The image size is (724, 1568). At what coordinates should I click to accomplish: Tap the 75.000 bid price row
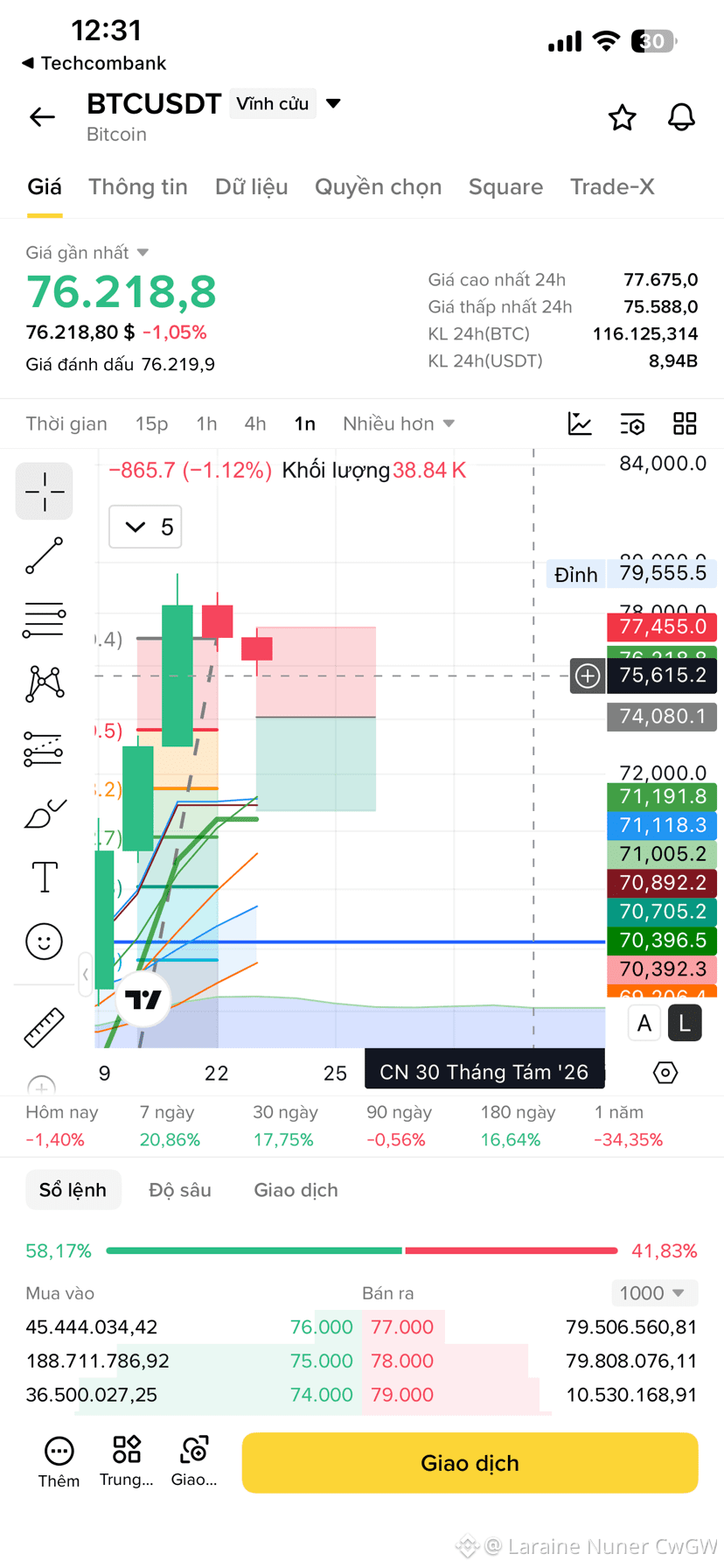click(321, 1361)
